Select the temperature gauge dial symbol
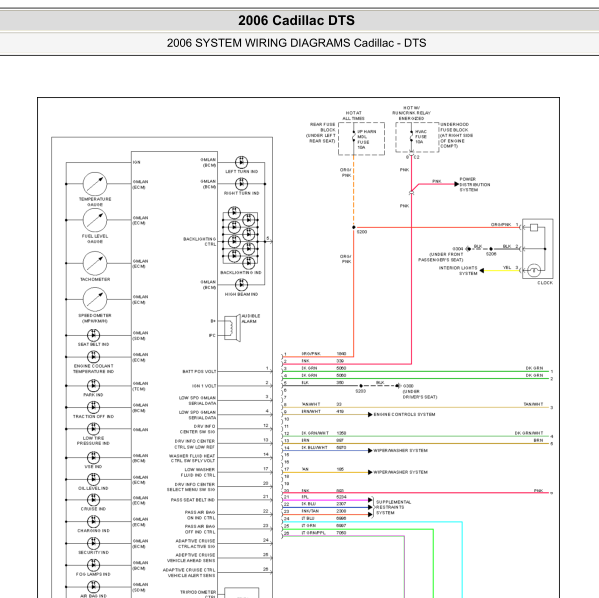This screenshot has width=599, height=598. coord(95,184)
